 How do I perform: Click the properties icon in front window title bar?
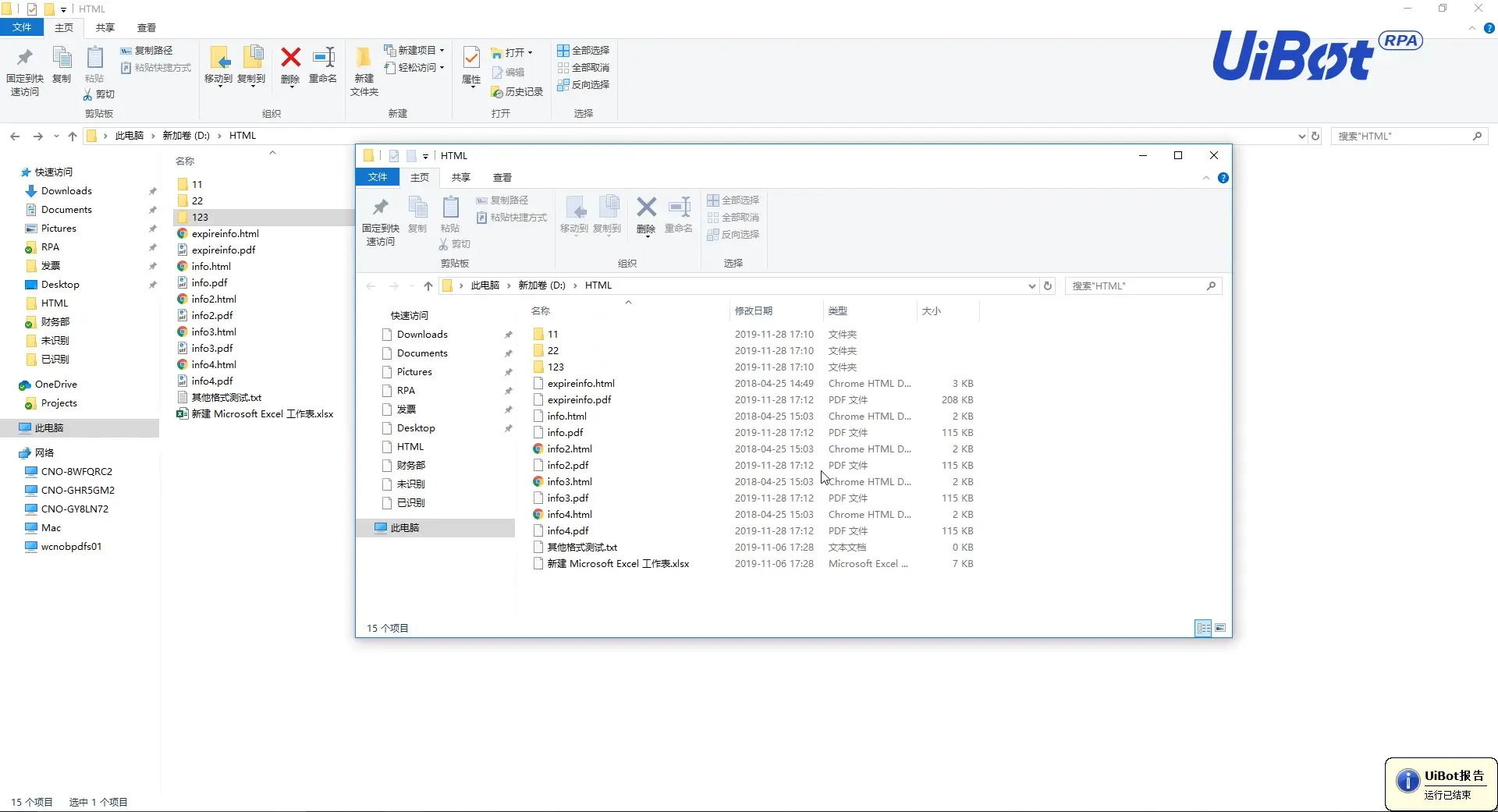tap(394, 156)
